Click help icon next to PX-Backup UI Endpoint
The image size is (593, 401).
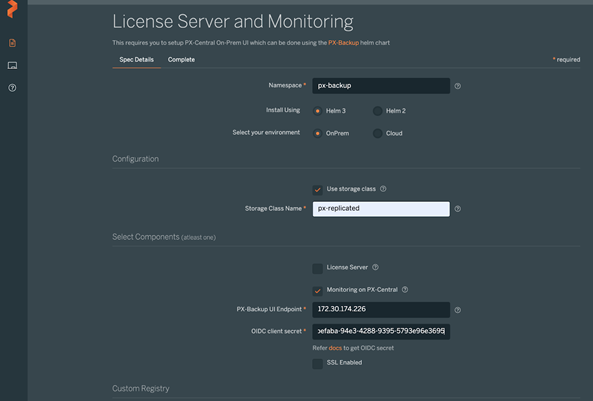[x=458, y=310]
